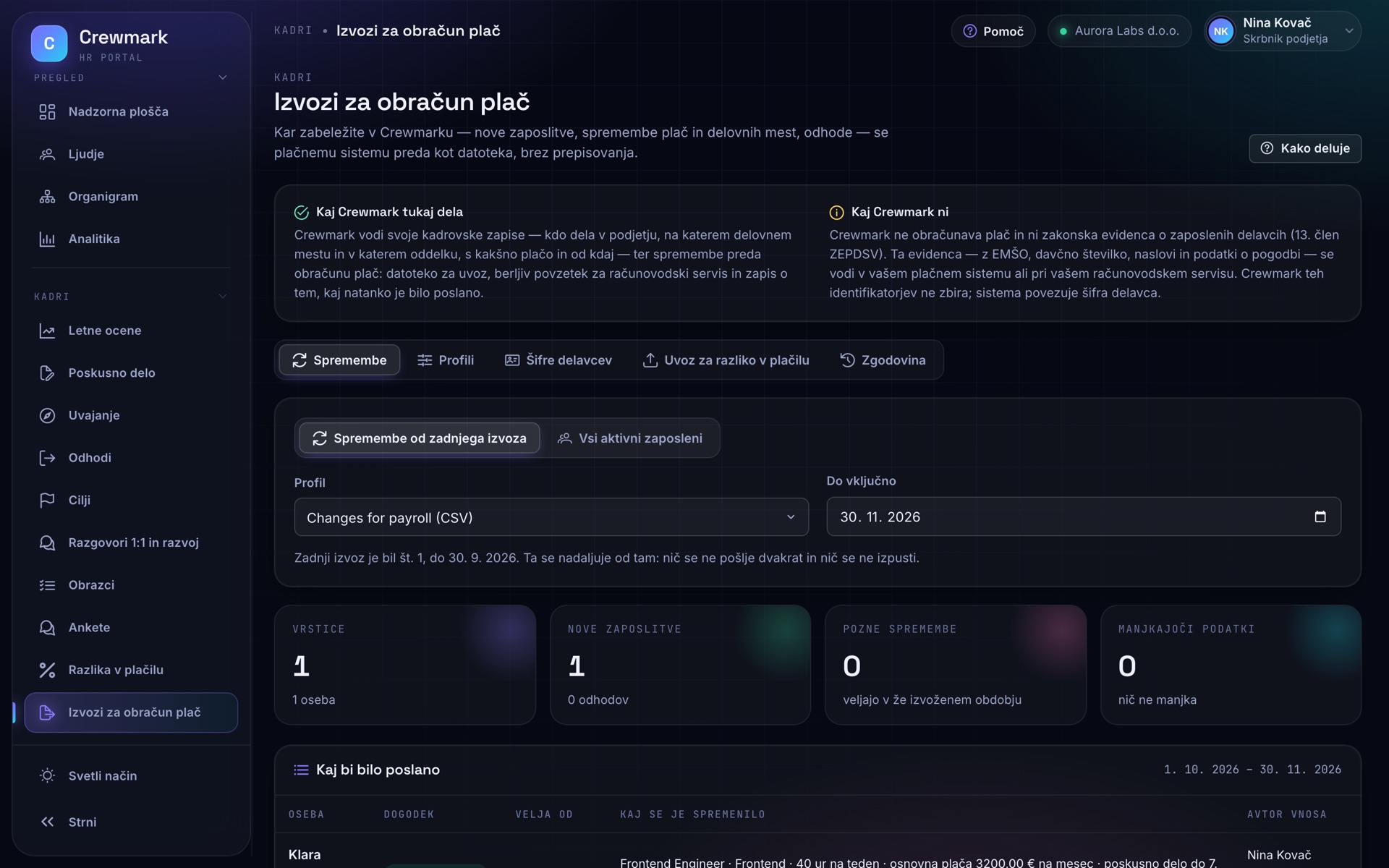Viewport: 1389px width, 868px height.
Task: Switch to Svetli način light mode
Action: click(x=131, y=775)
